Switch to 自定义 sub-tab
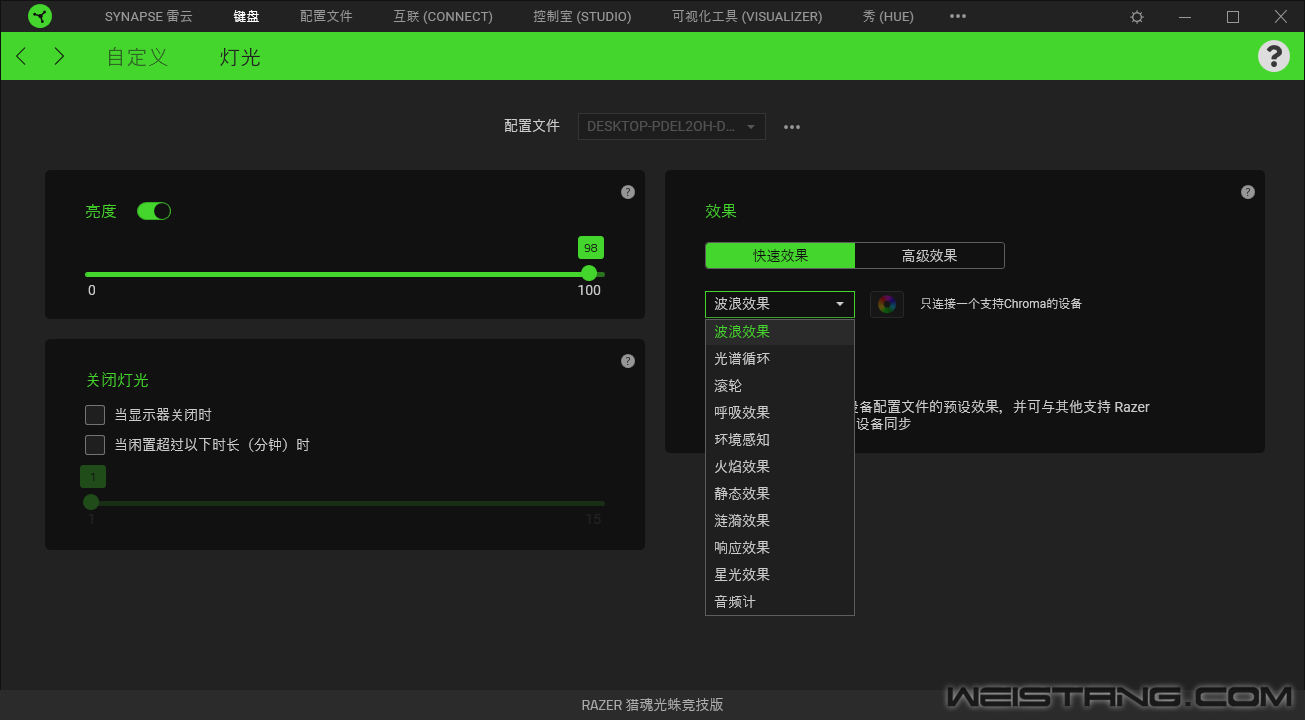This screenshot has height=720, width=1305. (137, 57)
